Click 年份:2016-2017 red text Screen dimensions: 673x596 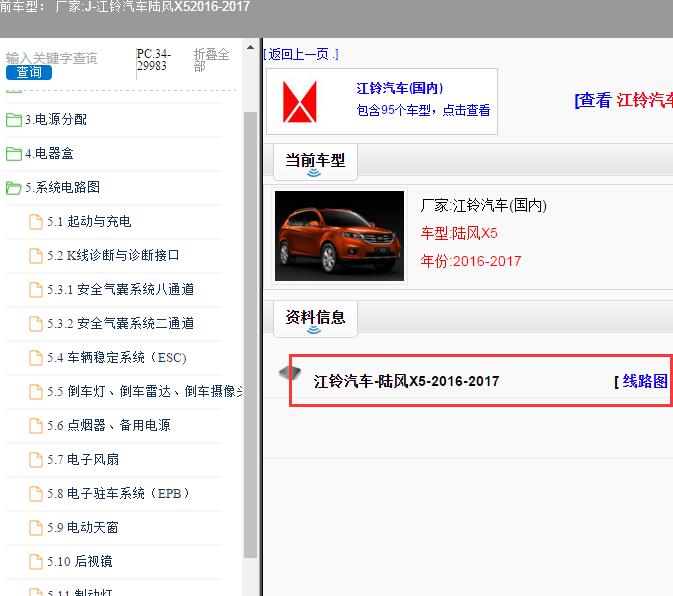point(471,261)
